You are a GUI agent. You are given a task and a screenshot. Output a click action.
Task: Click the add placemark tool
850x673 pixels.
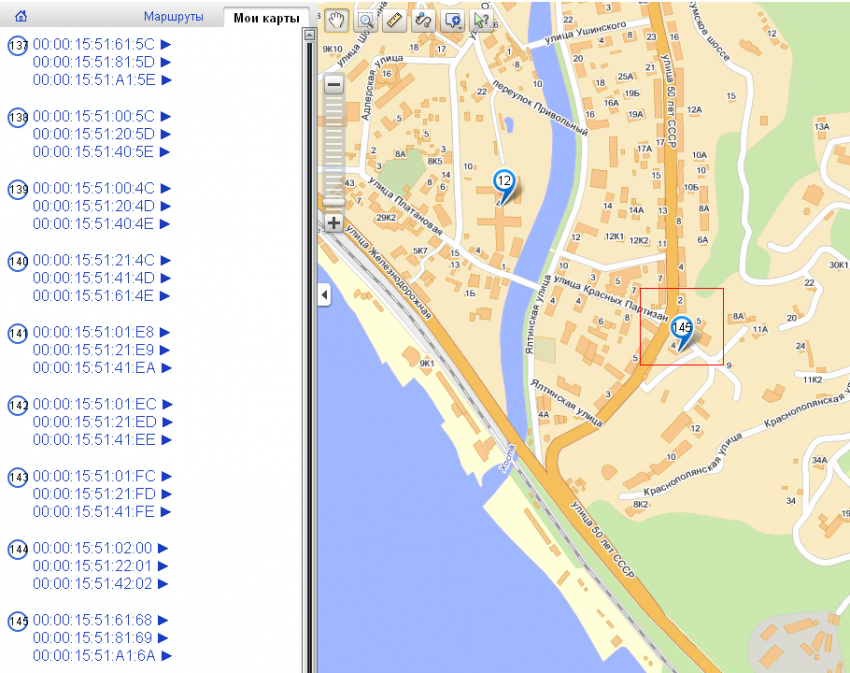click(x=451, y=20)
